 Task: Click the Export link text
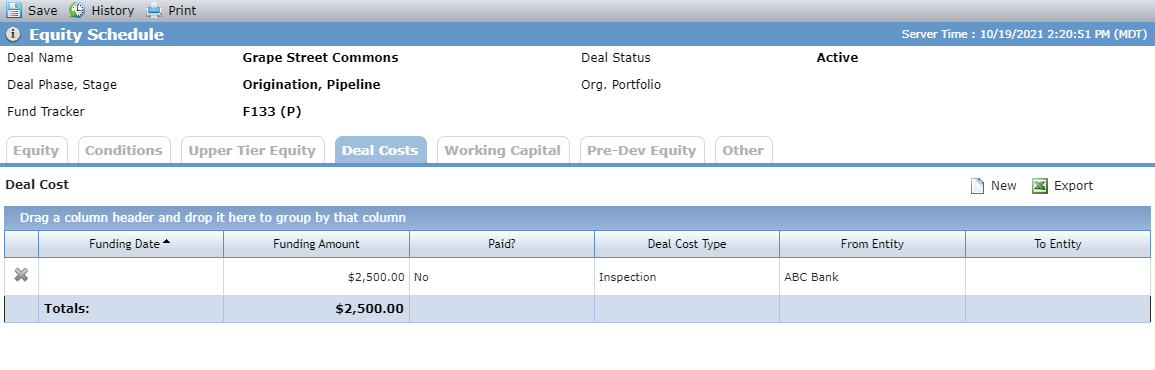[x=1073, y=186]
